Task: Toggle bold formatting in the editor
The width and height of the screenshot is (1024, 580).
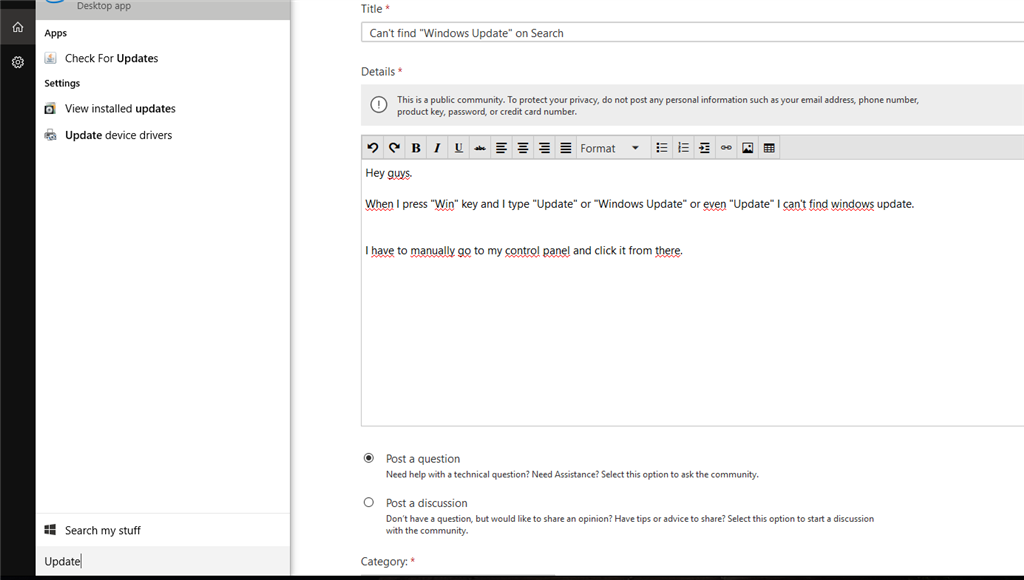Action: pos(416,148)
